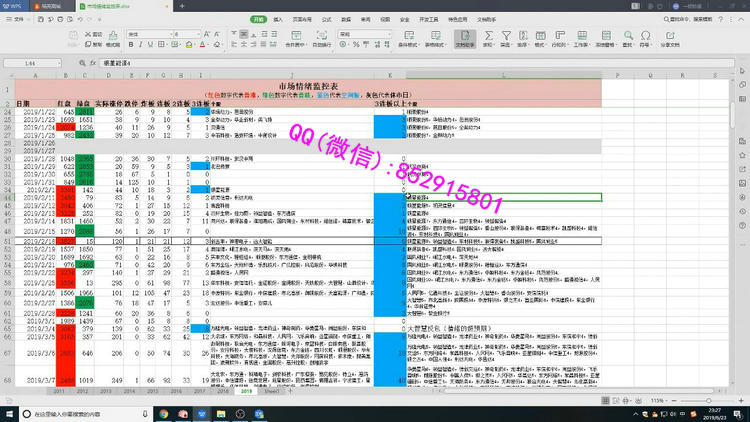Expand the Name Box dropdown showing L44
The width and height of the screenshot is (750, 422).
[60, 62]
